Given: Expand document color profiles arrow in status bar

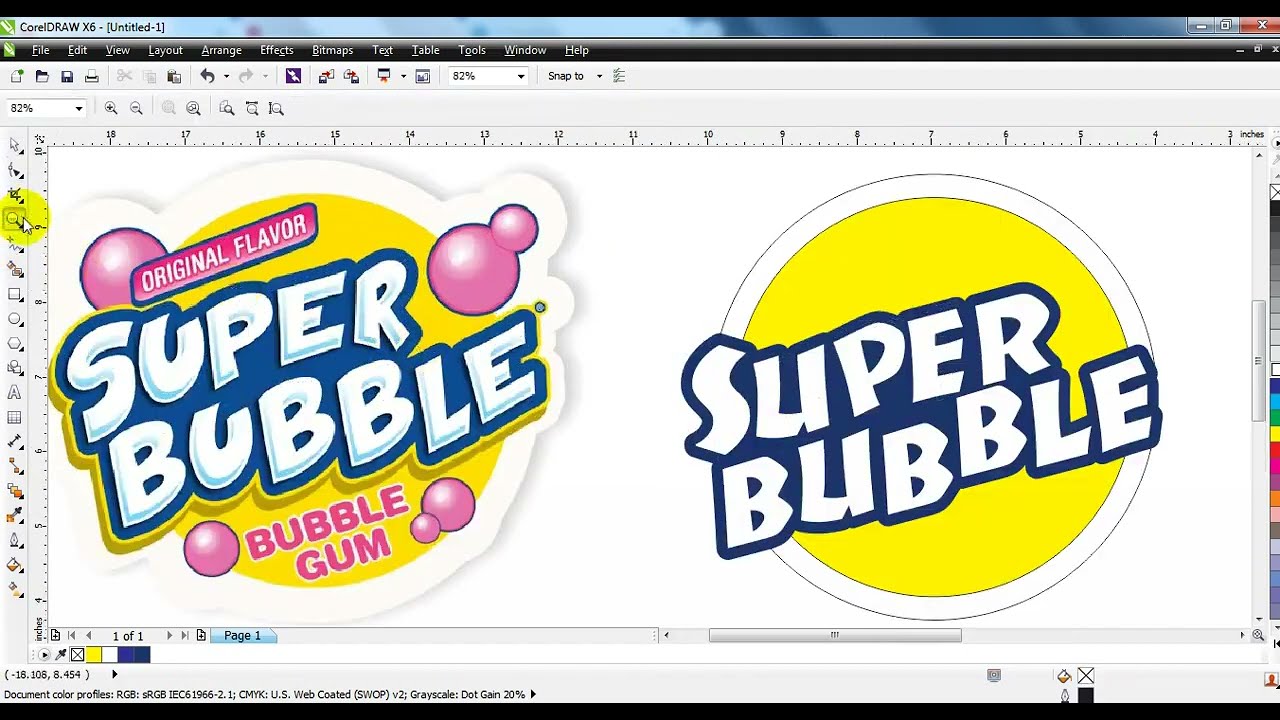Looking at the screenshot, I should [x=532, y=694].
